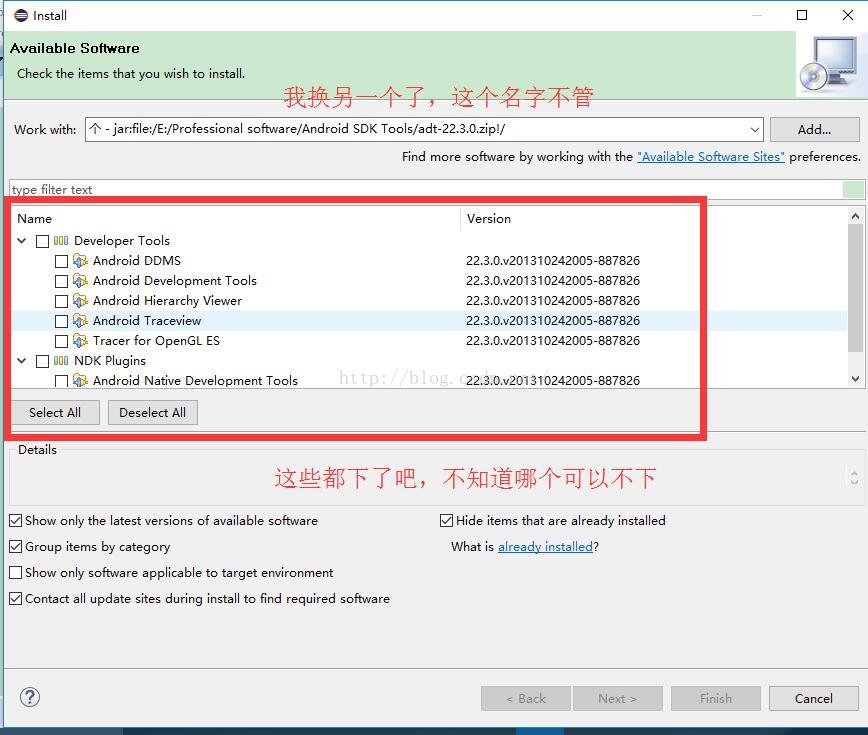The image size is (868, 735).
Task: Check the Android Development Tools checkbox
Action: (x=61, y=281)
